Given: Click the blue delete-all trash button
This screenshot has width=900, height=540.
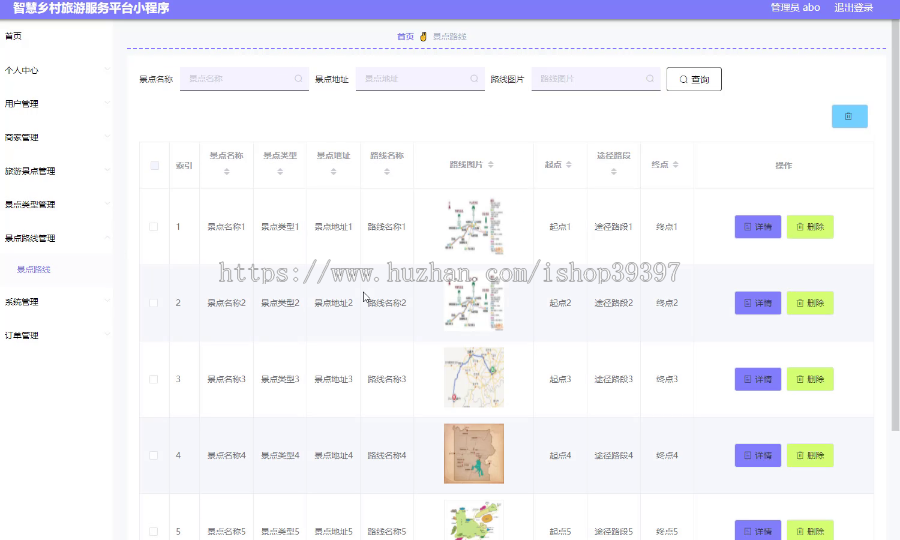Looking at the screenshot, I should point(849,116).
